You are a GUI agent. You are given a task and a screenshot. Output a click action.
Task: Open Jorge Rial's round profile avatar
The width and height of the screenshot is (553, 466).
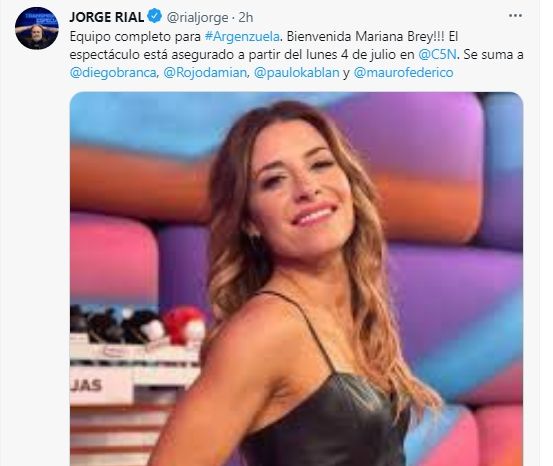point(37,28)
